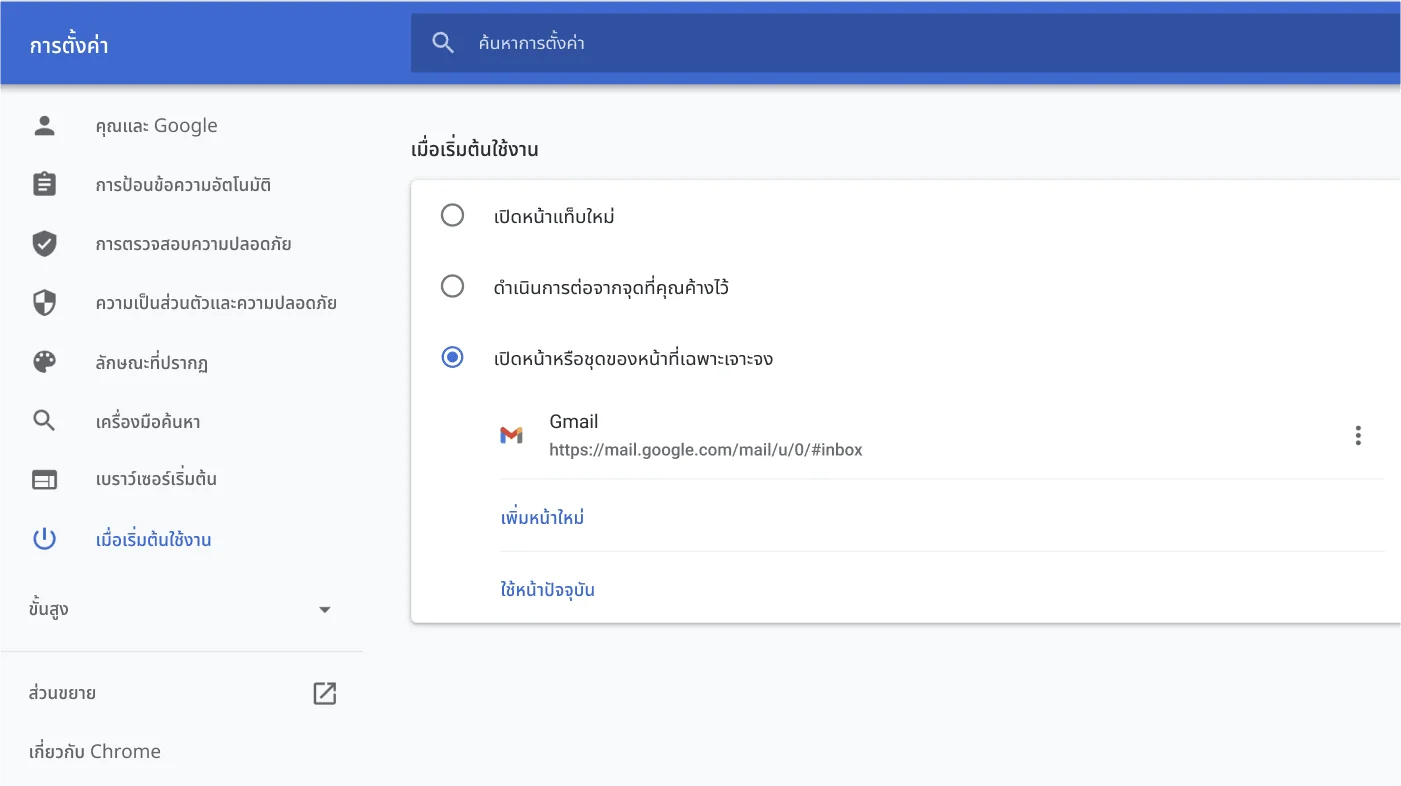Screen dimensions: 1401x786
Task: Select the เปิดหน้าแท็บใหม่ radio button
Action: click(452, 214)
